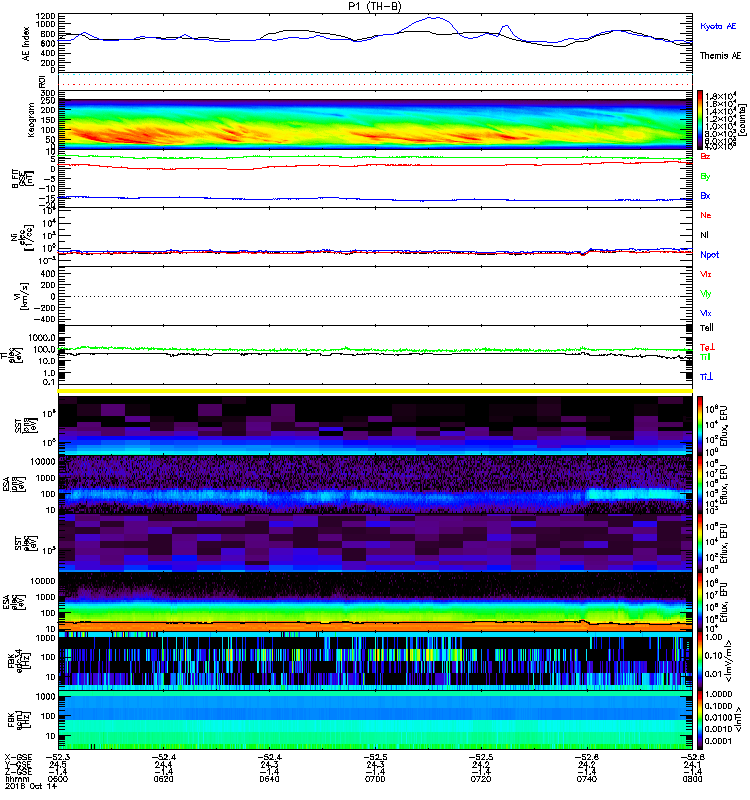
Task: Click the date label 2018 Oct 14
Action: click(31, 786)
